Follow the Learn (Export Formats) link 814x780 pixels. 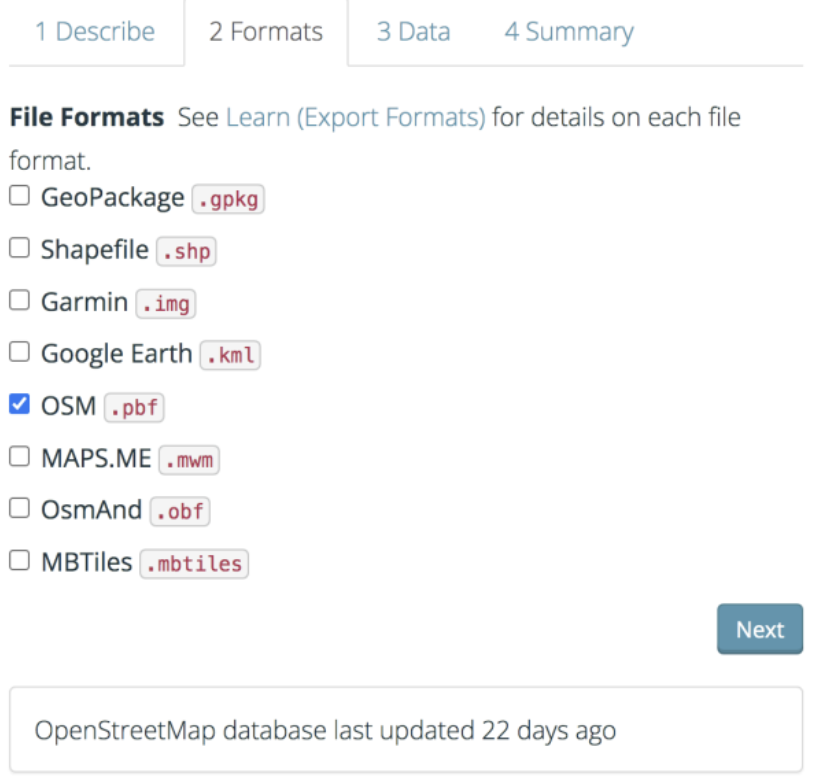tap(356, 117)
